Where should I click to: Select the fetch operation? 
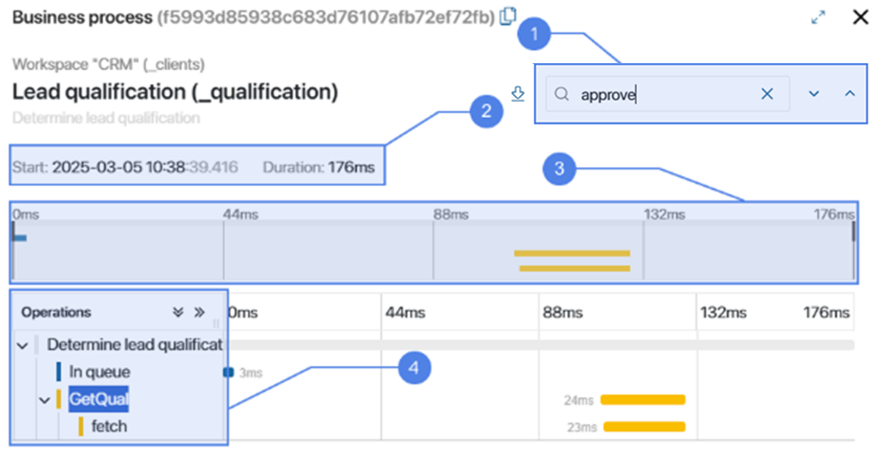pos(109,426)
